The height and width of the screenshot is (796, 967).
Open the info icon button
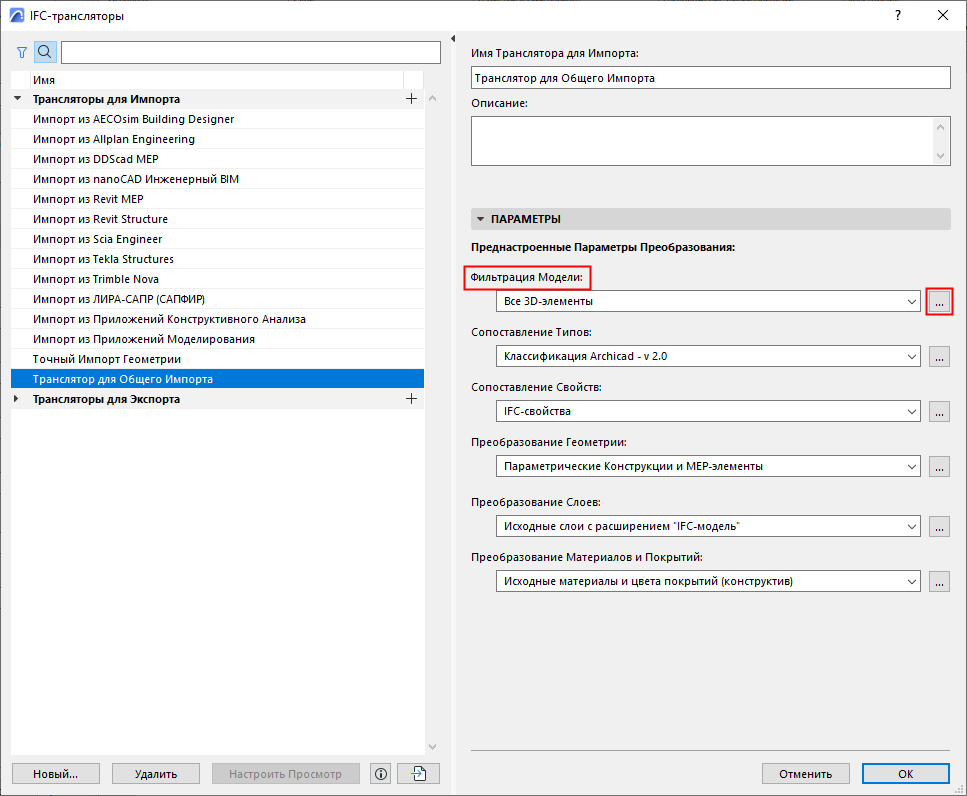tap(381, 774)
